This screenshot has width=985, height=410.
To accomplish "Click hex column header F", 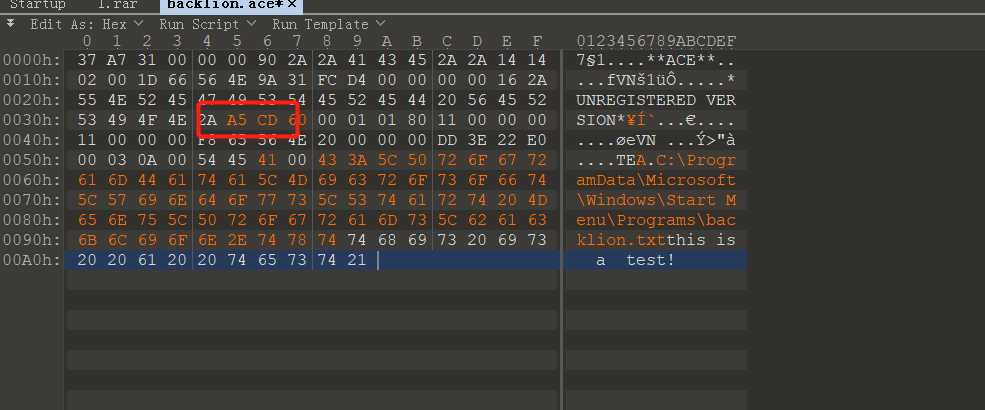I will [x=537, y=41].
